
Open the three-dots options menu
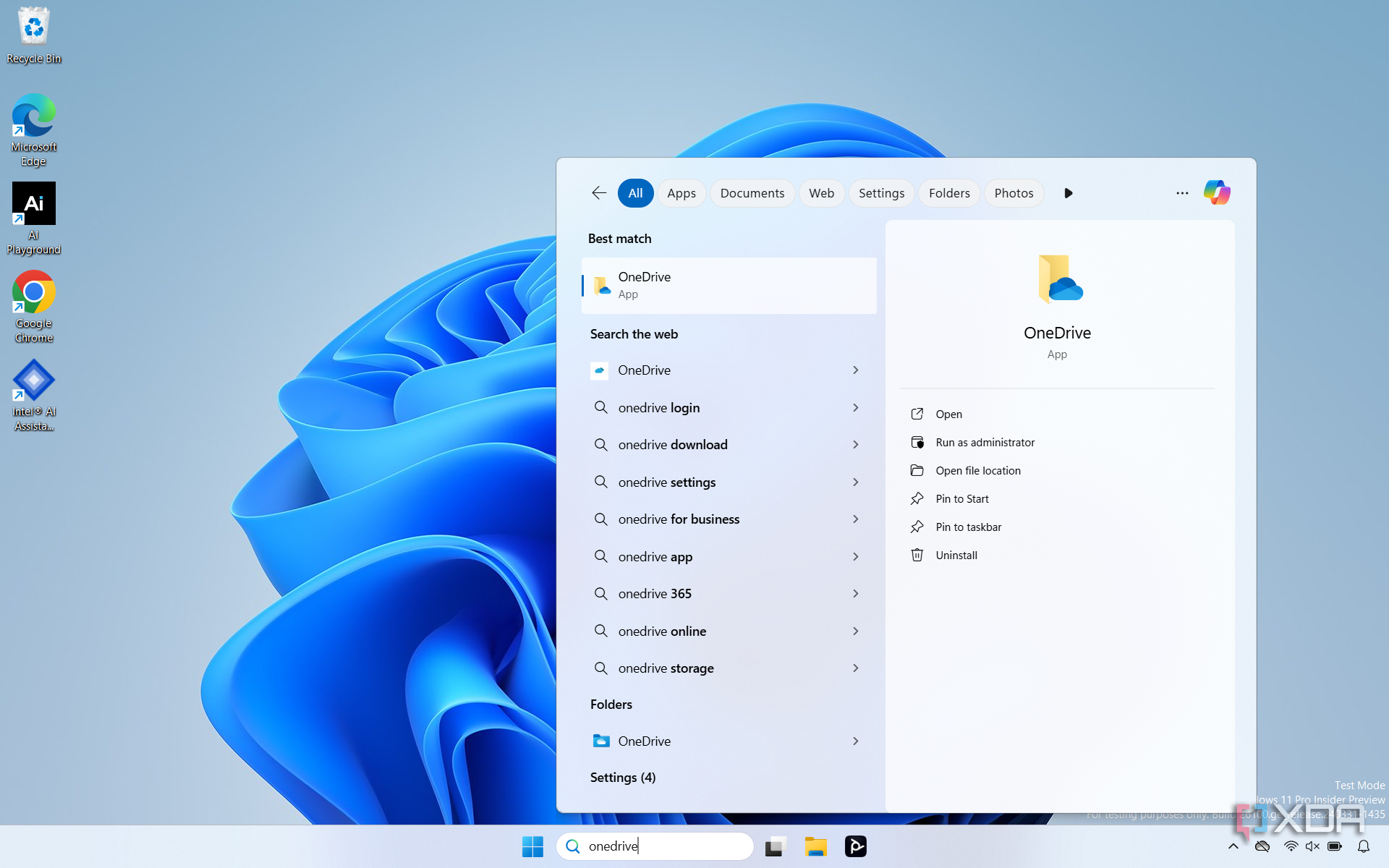coord(1182,193)
